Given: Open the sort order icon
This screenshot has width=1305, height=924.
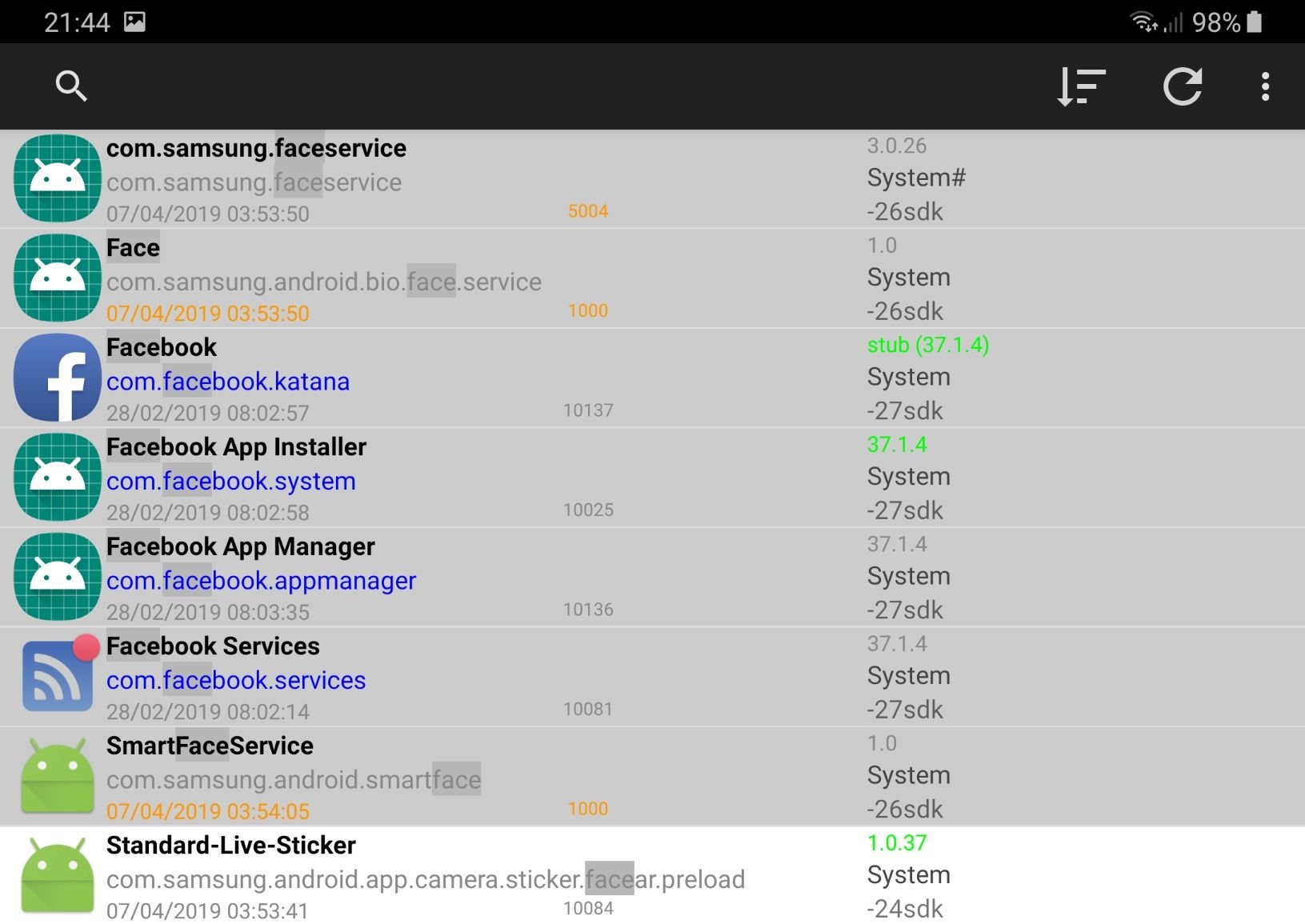Looking at the screenshot, I should (1081, 86).
